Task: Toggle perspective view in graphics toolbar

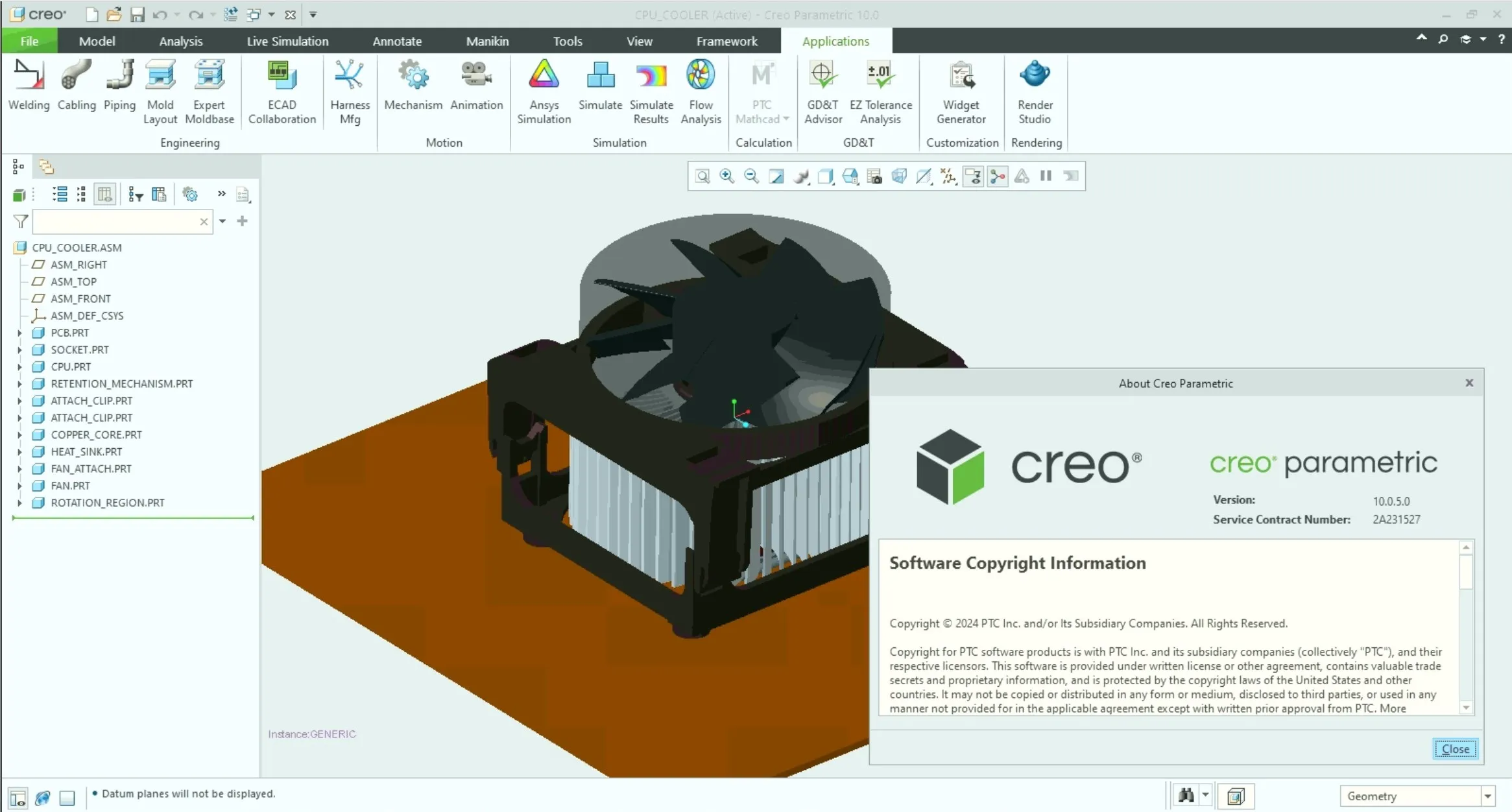Action: pos(899,176)
